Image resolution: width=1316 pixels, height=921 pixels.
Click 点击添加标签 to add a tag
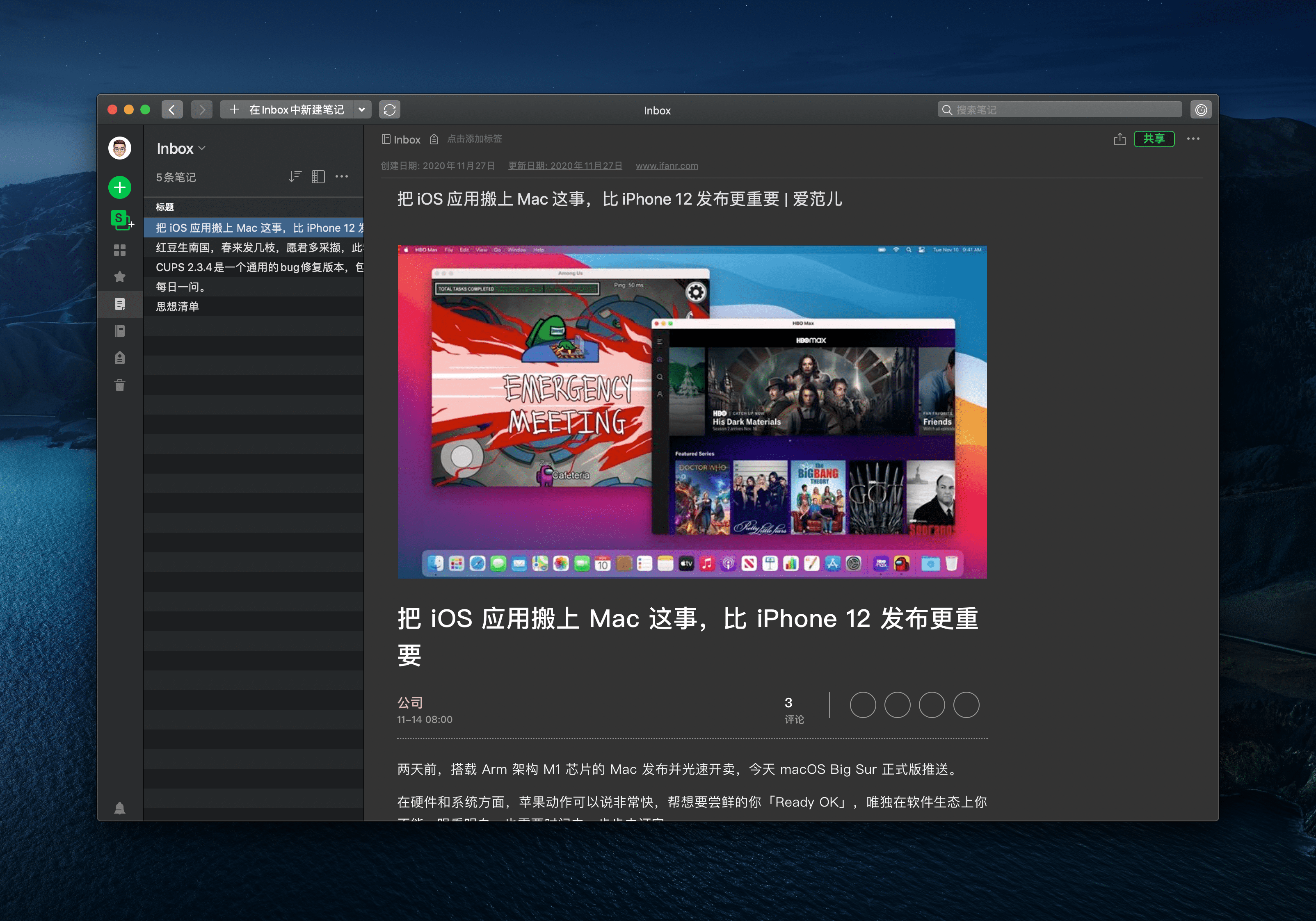tap(475, 139)
